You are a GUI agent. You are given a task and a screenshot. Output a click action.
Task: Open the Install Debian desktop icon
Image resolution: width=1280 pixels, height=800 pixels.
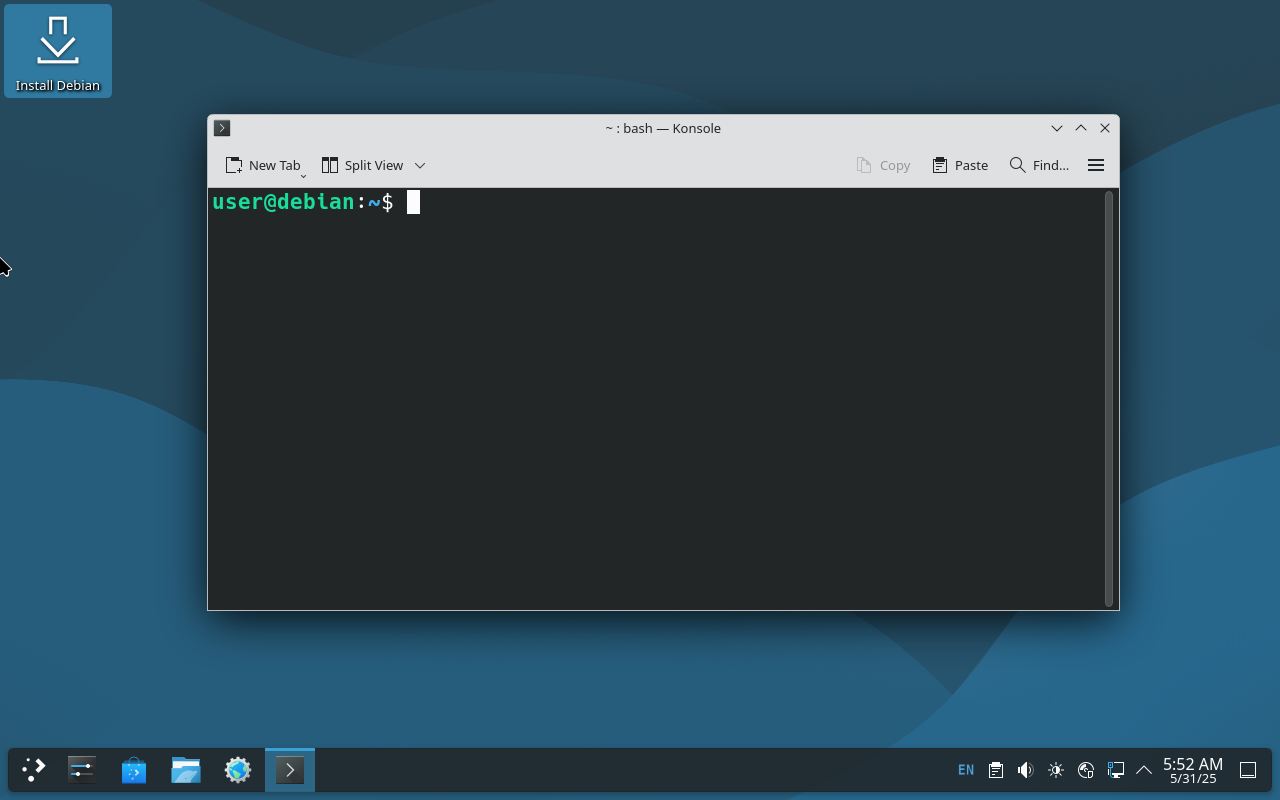pyautogui.click(x=58, y=51)
